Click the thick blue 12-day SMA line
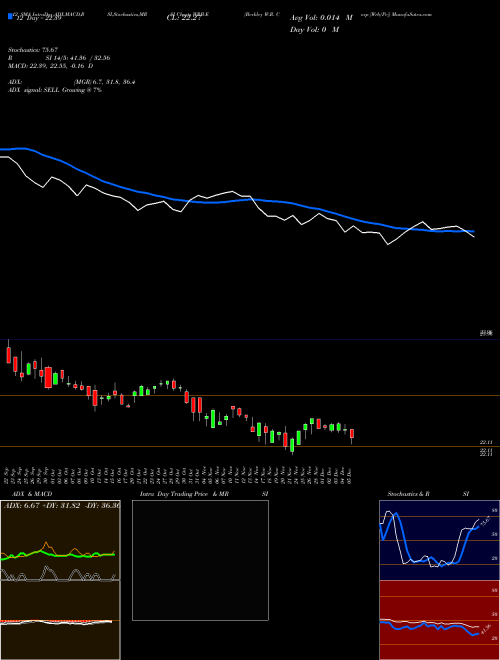The width and height of the screenshot is (500, 660). click(236, 200)
